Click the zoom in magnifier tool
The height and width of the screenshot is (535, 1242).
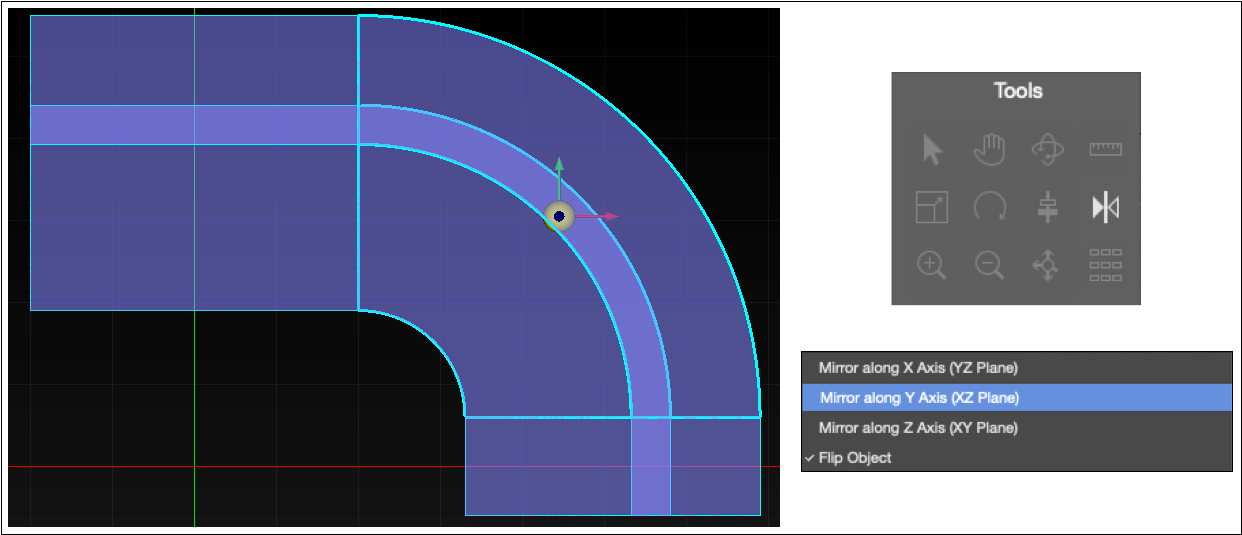pos(932,265)
